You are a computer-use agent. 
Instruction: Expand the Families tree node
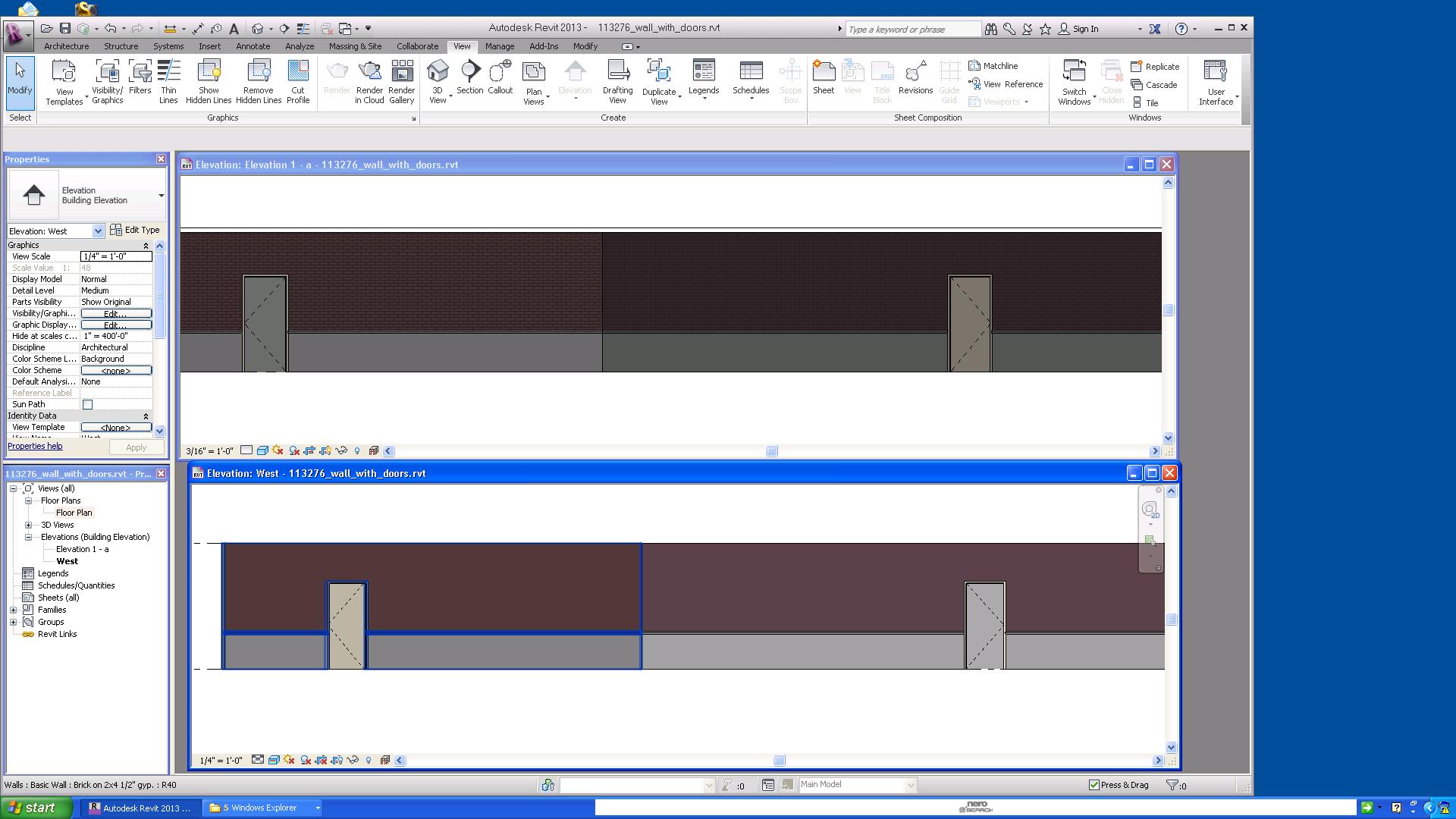tap(14, 610)
